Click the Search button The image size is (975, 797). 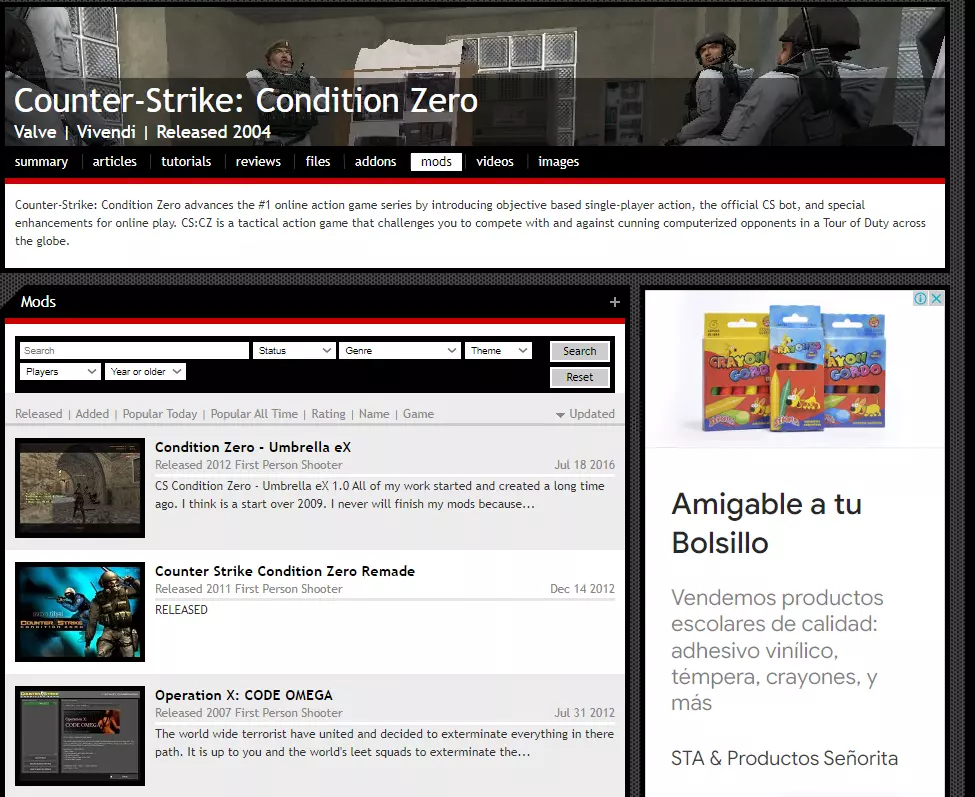(580, 351)
